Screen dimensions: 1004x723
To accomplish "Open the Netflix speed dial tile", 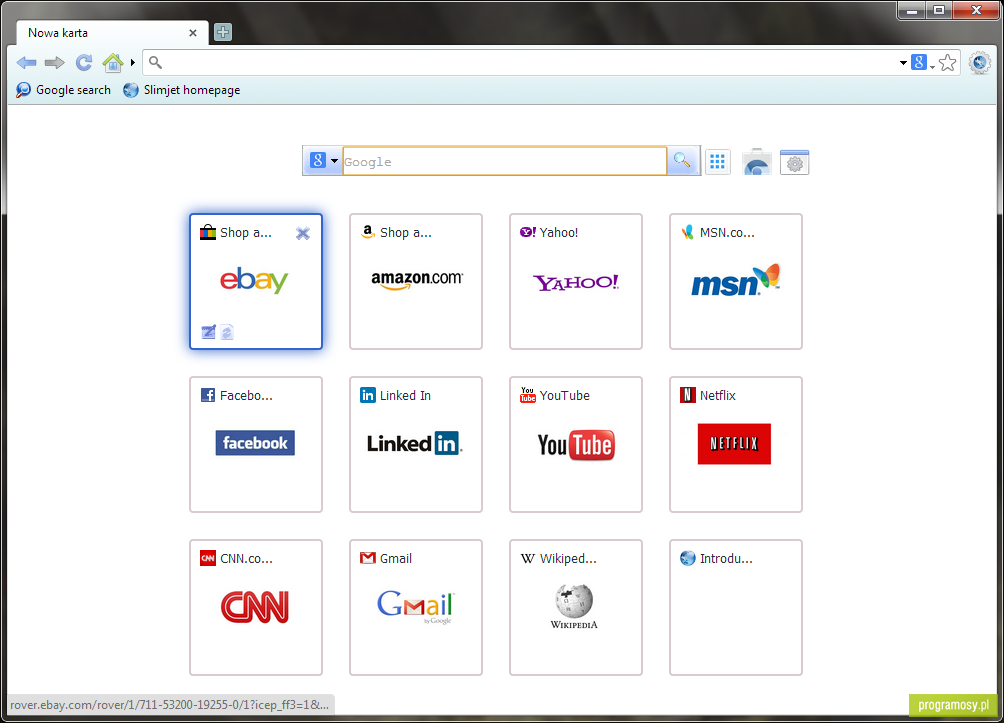I will pos(736,444).
